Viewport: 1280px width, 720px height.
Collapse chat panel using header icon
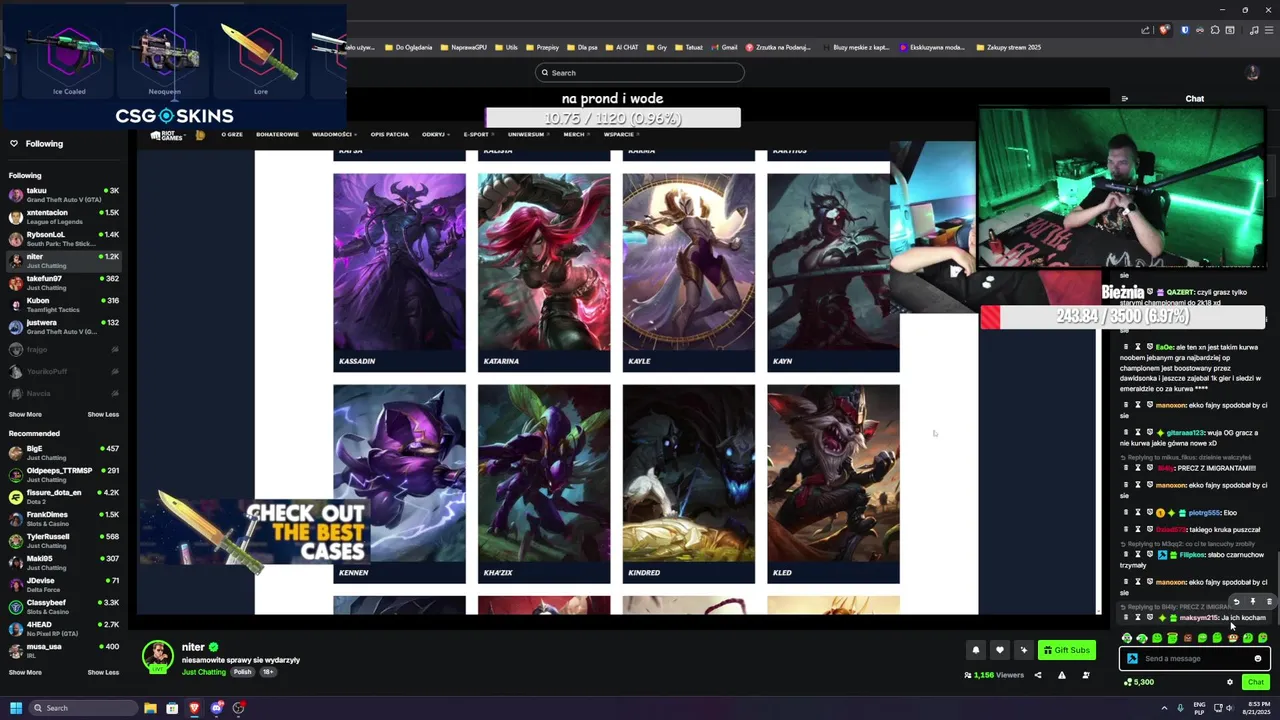pos(1124,99)
